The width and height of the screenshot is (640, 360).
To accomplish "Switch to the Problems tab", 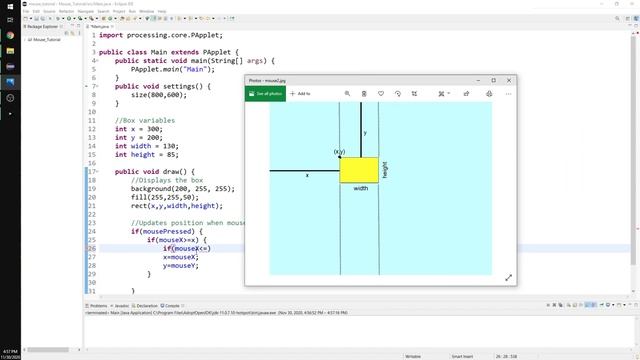I will [x=96, y=306].
